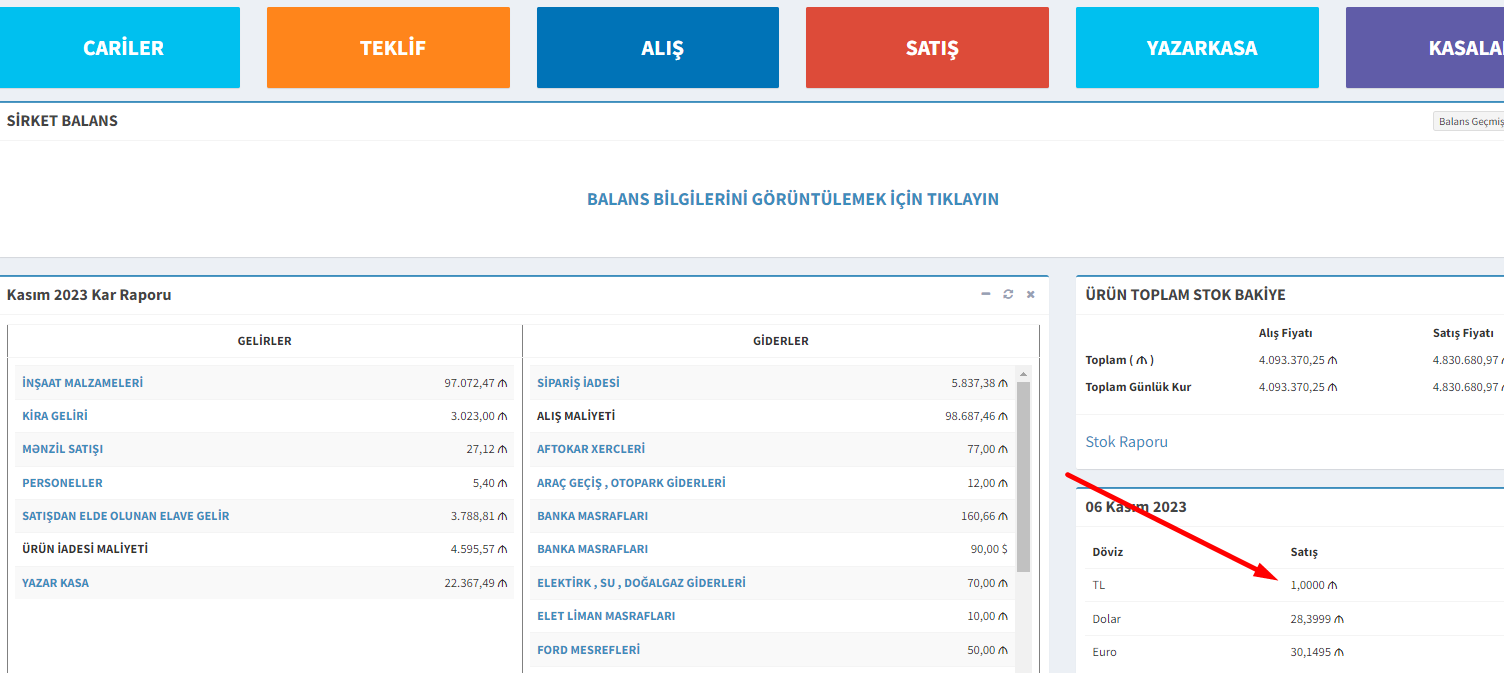Click the Balans Geçmişi button
This screenshot has width=1504, height=673.
tap(1469, 121)
